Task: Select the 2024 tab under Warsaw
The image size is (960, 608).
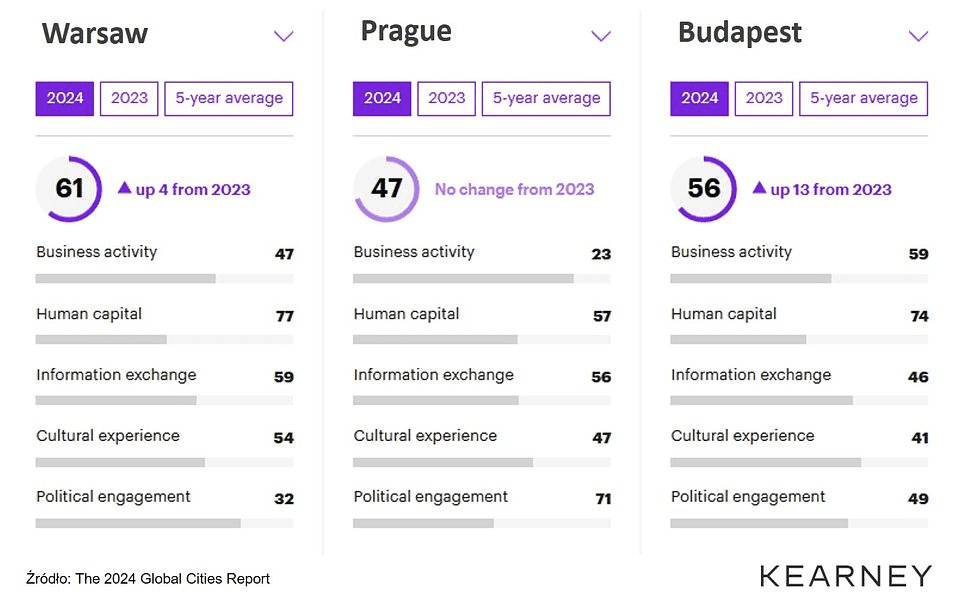Action: tap(65, 99)
